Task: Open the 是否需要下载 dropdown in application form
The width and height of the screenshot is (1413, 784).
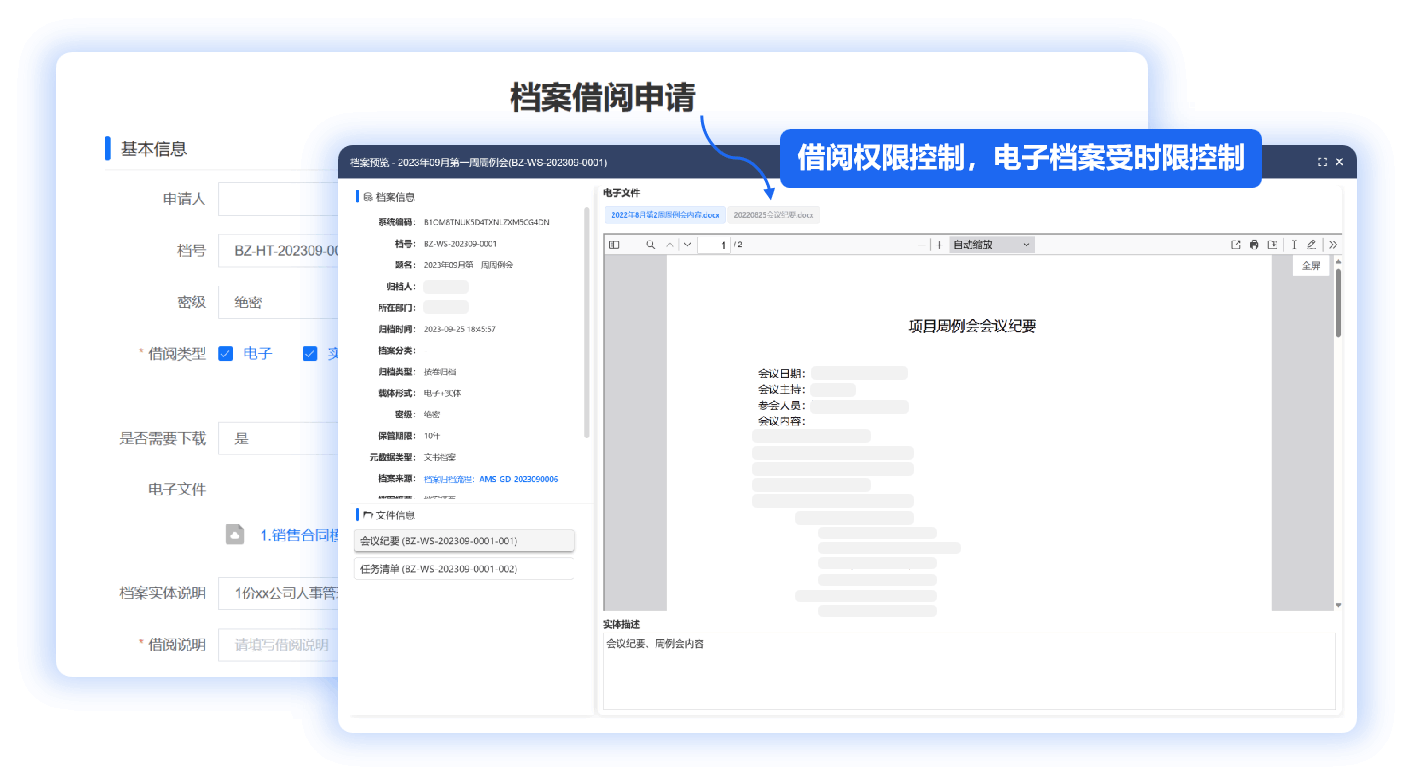Action: (x=278, y=438)
